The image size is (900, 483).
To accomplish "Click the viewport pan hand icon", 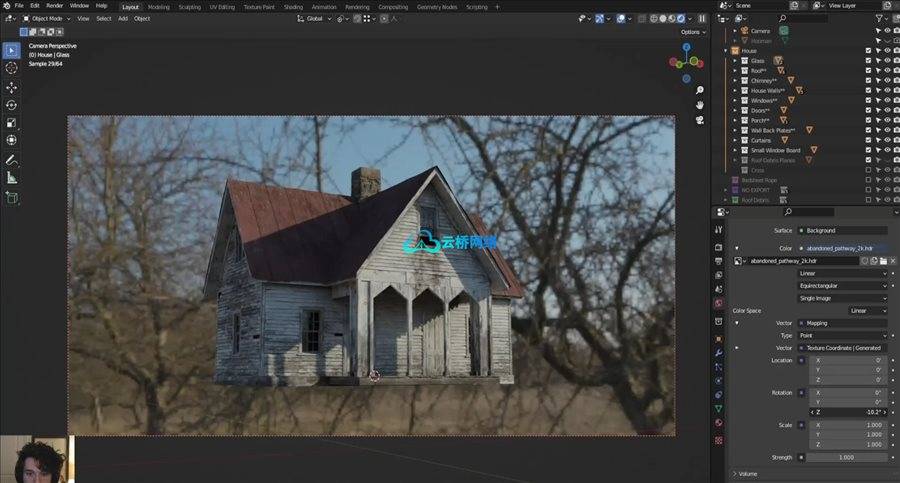I will [700, 105].
